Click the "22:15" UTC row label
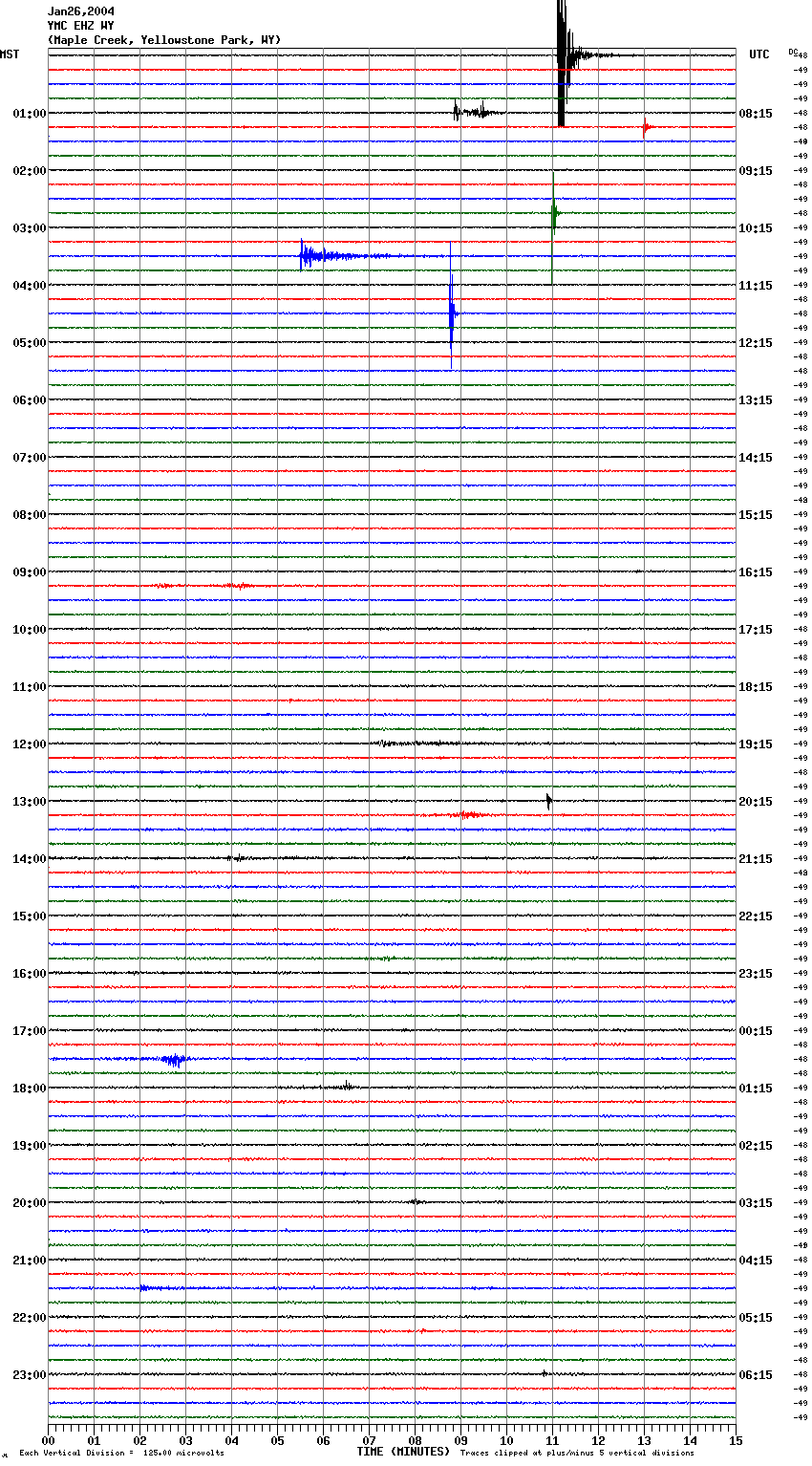The image size is (812, 1466). click(756, 916)
